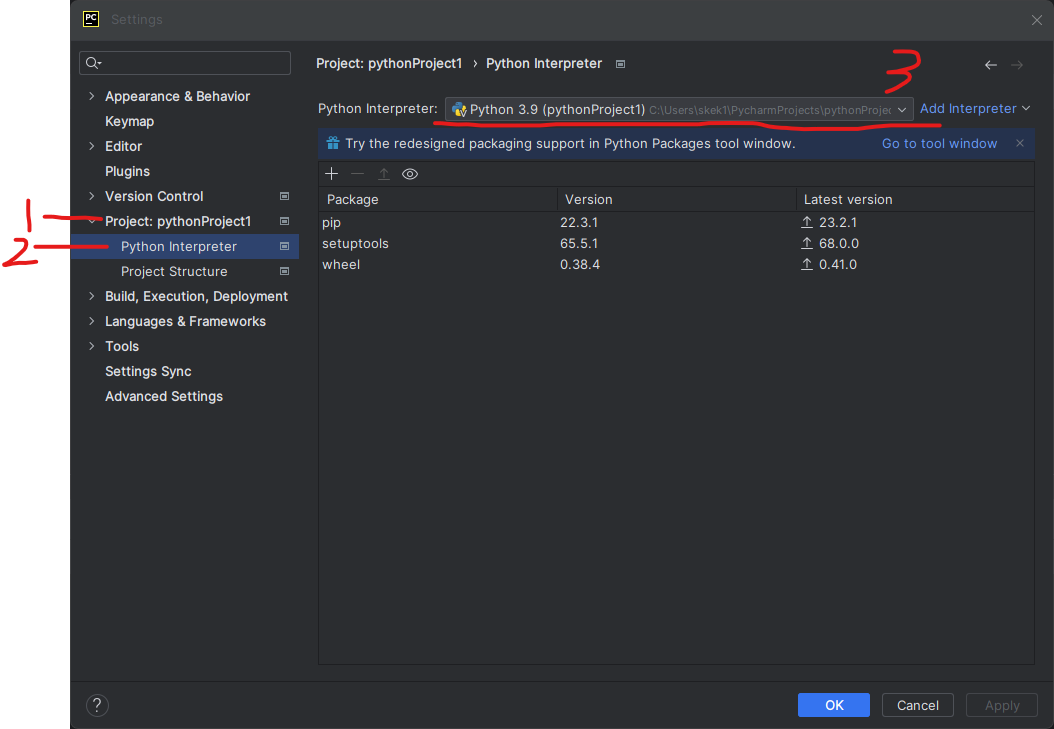Viewport: 1054px width, 729px height.
Task: Sort by Latest version column header
Action: [x=915, y=200]
